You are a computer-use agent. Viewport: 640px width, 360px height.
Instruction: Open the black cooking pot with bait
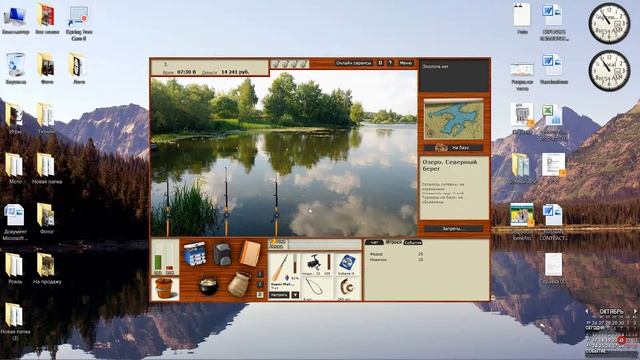click(208, 284)
